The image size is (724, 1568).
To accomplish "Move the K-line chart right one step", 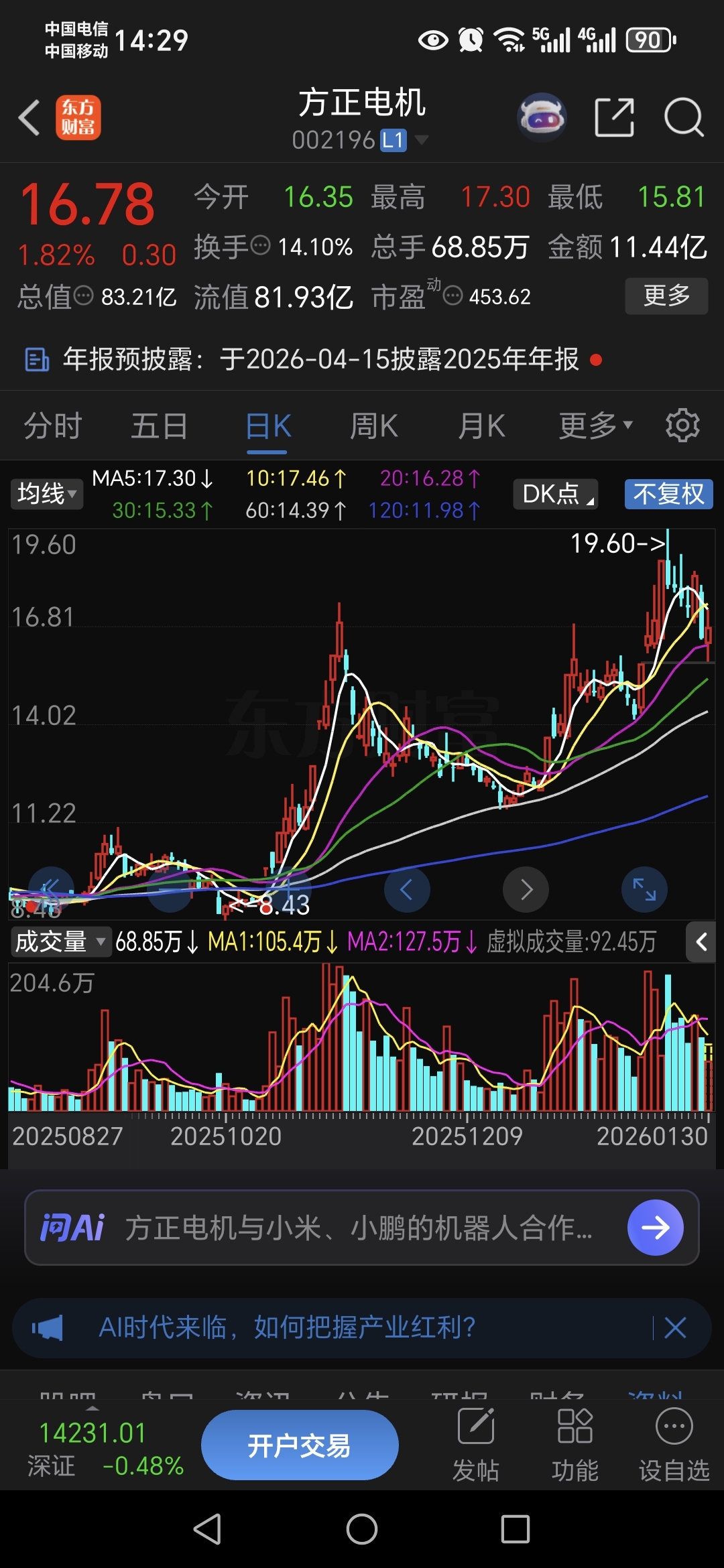I will 526,890.
